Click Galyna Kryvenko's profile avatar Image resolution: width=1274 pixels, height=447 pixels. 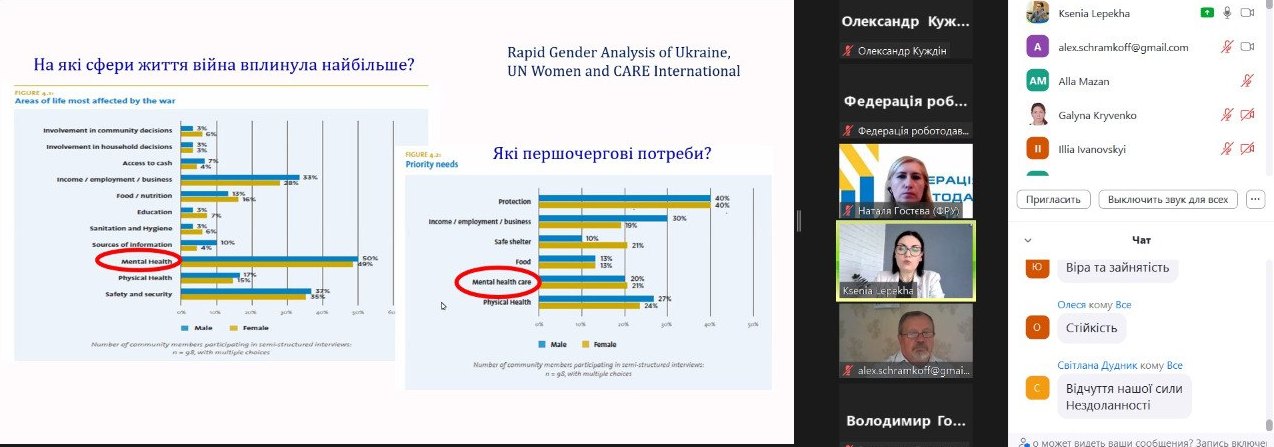[x=1038, y=115]
